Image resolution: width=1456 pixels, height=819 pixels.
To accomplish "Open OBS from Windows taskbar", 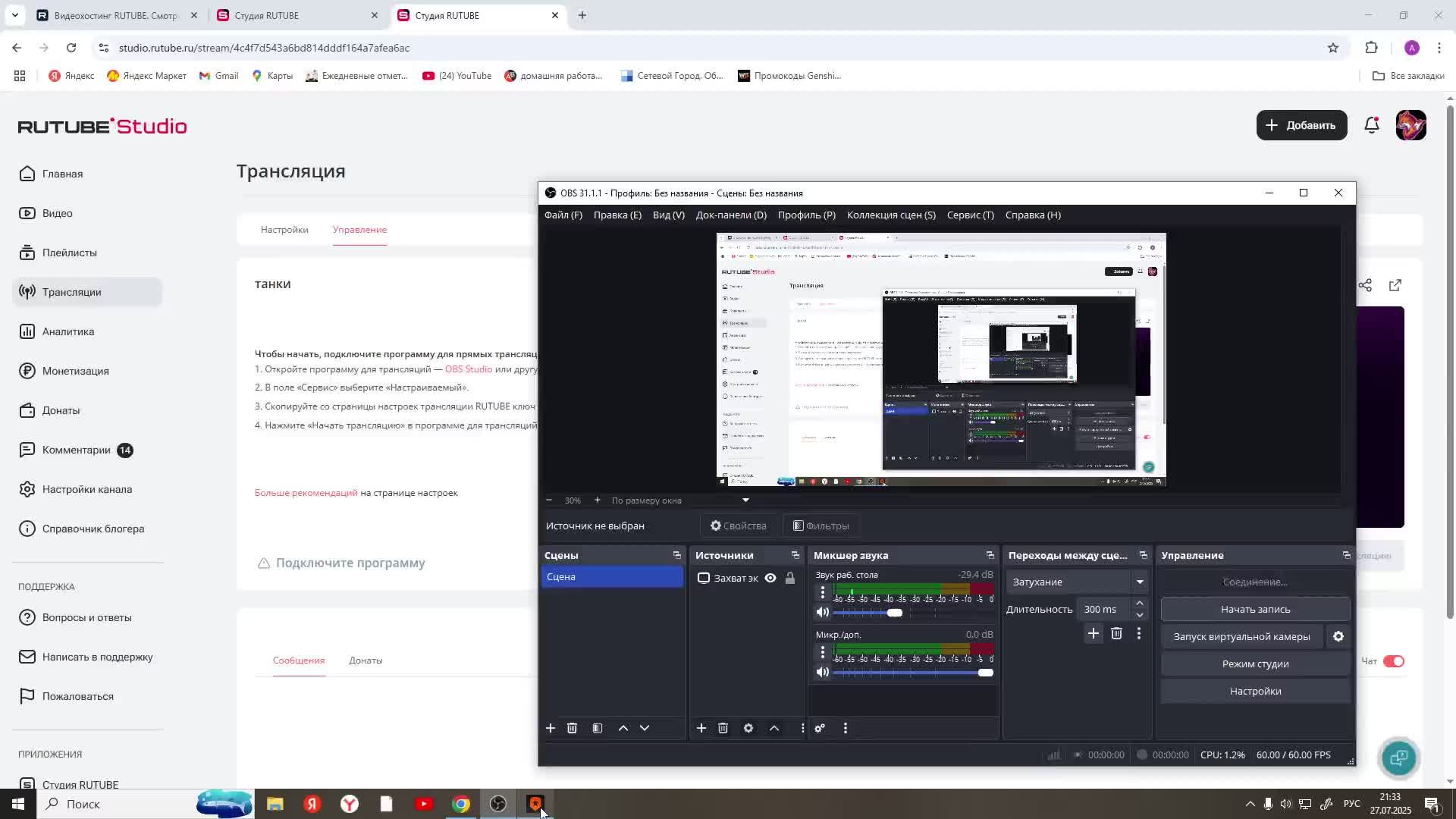I will tap(497, 804).
